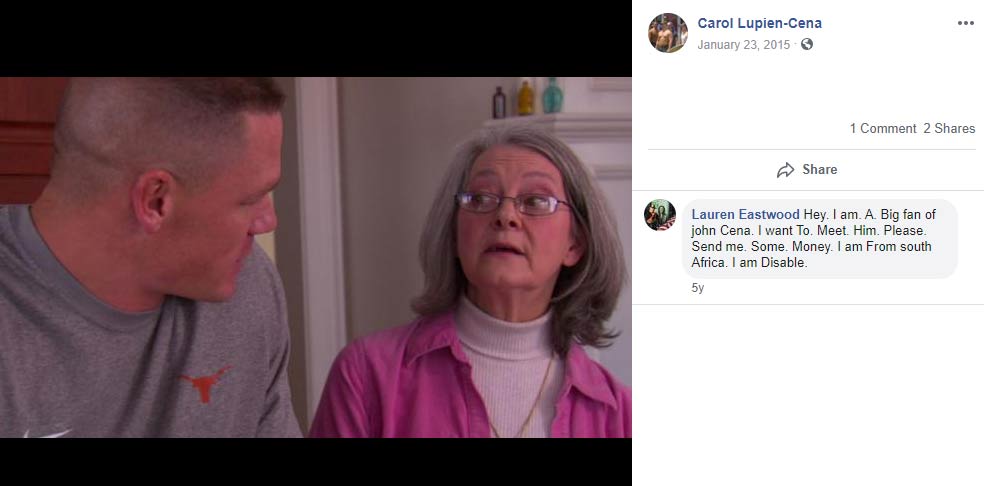Image resolution: width=984 pixels, height=486 pixels.
Task: Open Lauren Eastwood's avatar thumbnail
Action: click(x=660, y=215)
